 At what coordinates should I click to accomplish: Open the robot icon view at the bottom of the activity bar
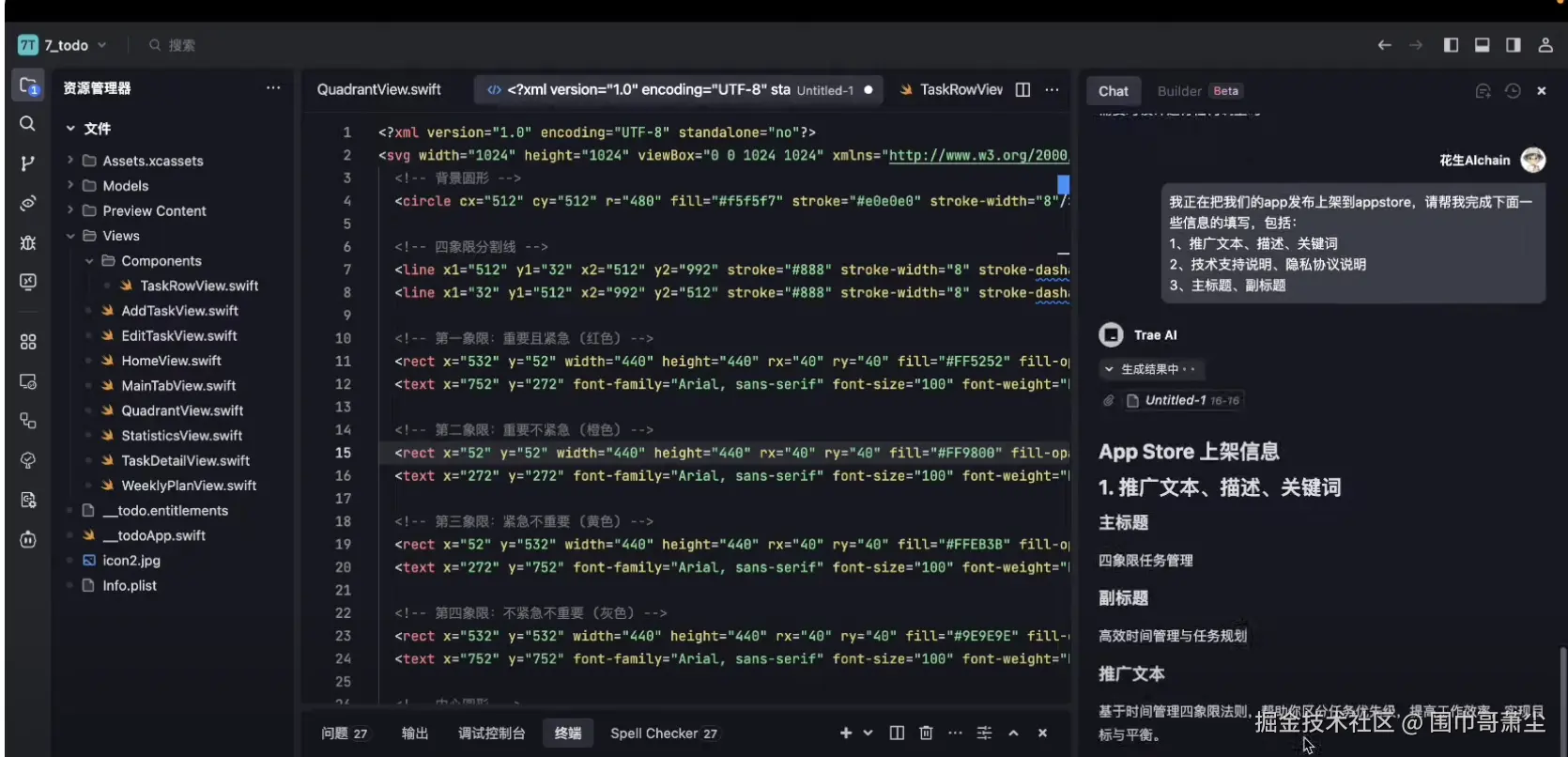point(27,539)
